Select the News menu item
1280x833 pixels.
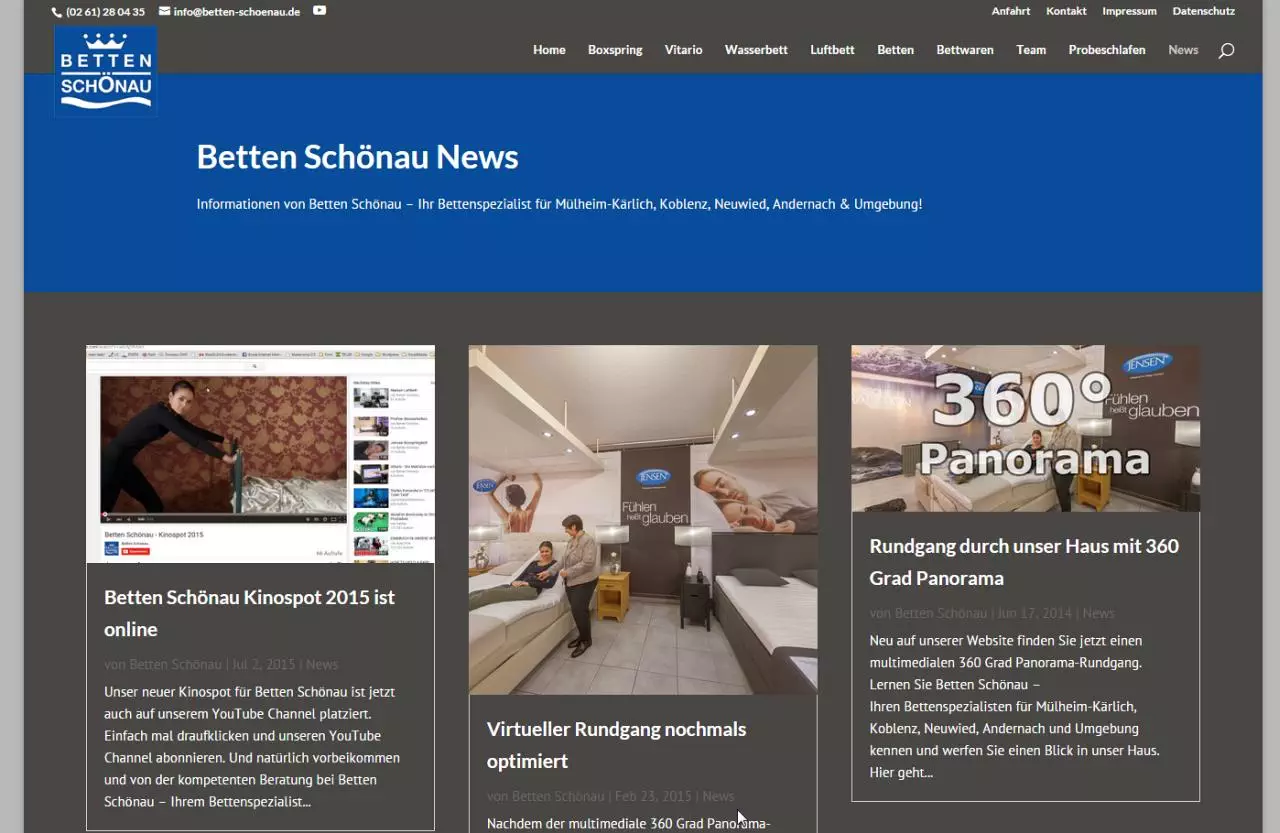[x=1183, y=50]
